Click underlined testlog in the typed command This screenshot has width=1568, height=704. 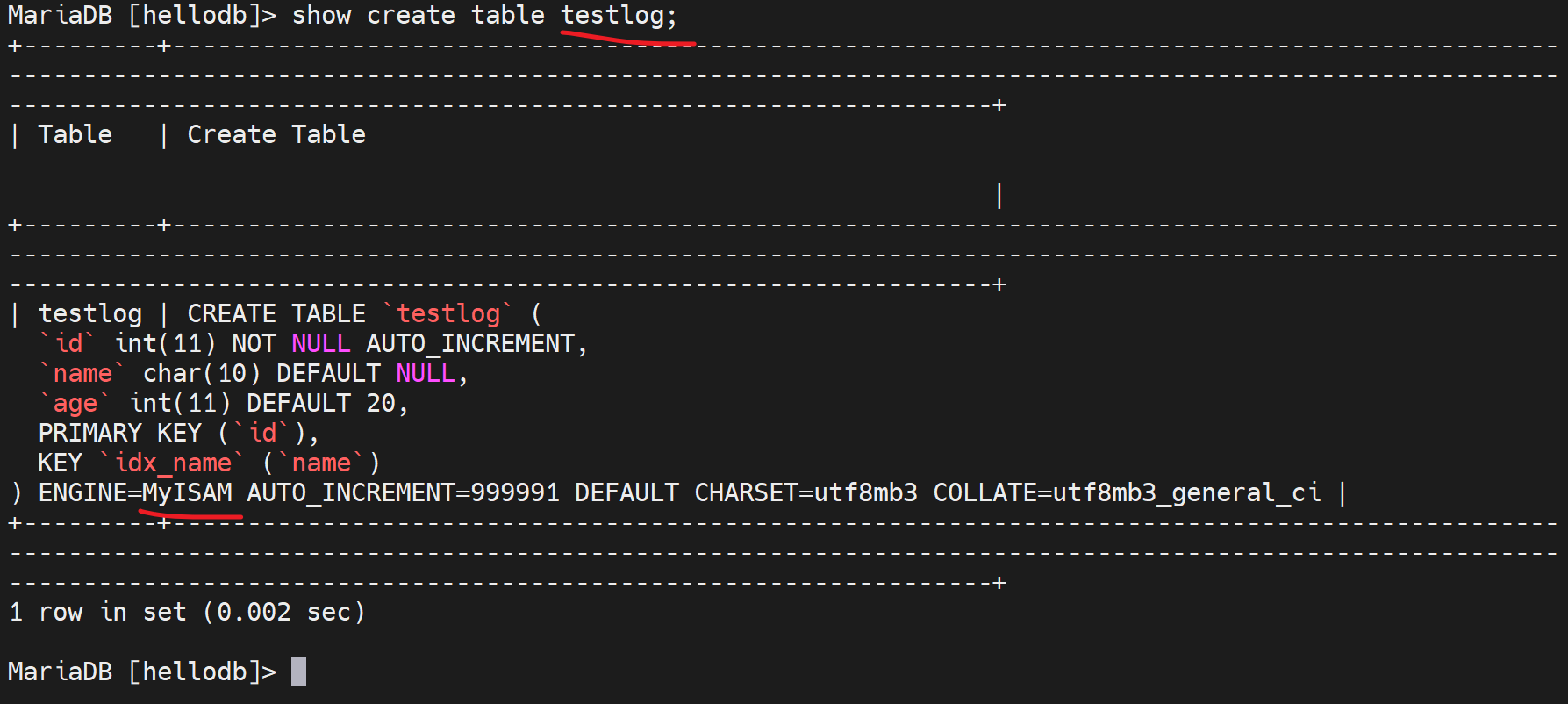pos(612,16)
